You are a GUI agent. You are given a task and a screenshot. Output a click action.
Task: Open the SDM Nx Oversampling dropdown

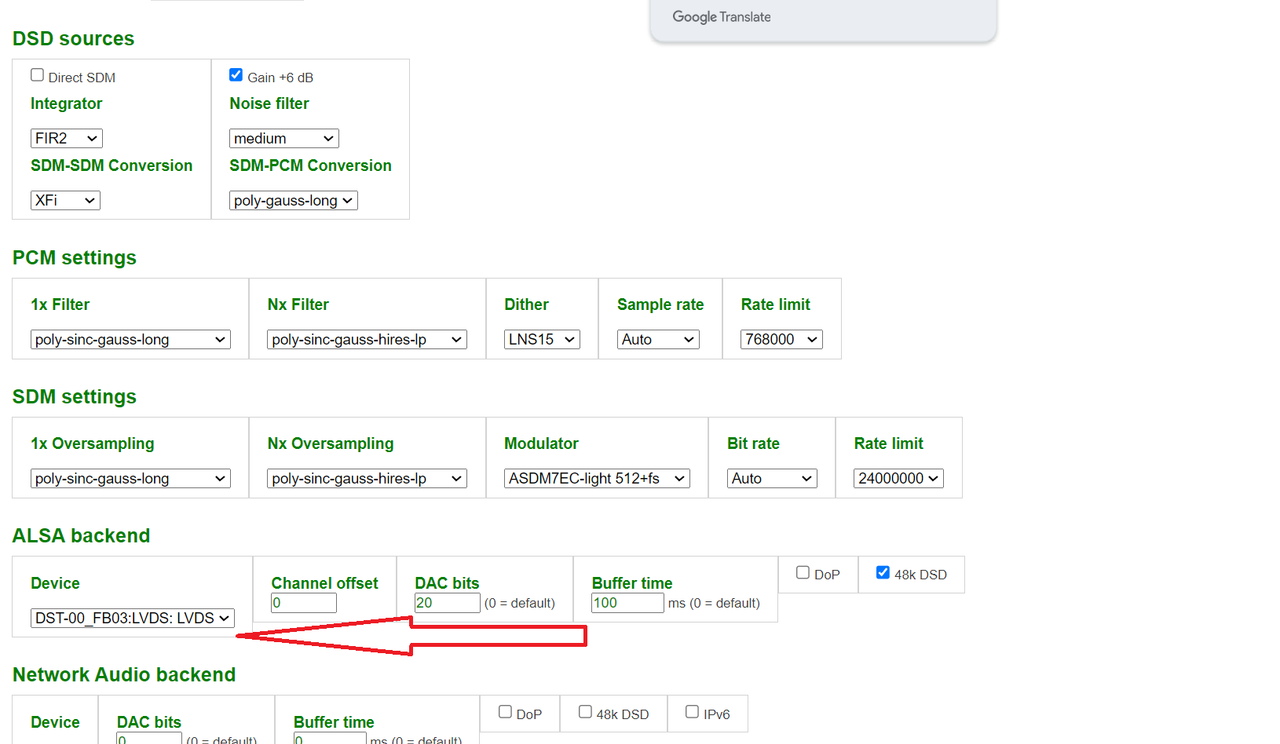coord(367,479)
